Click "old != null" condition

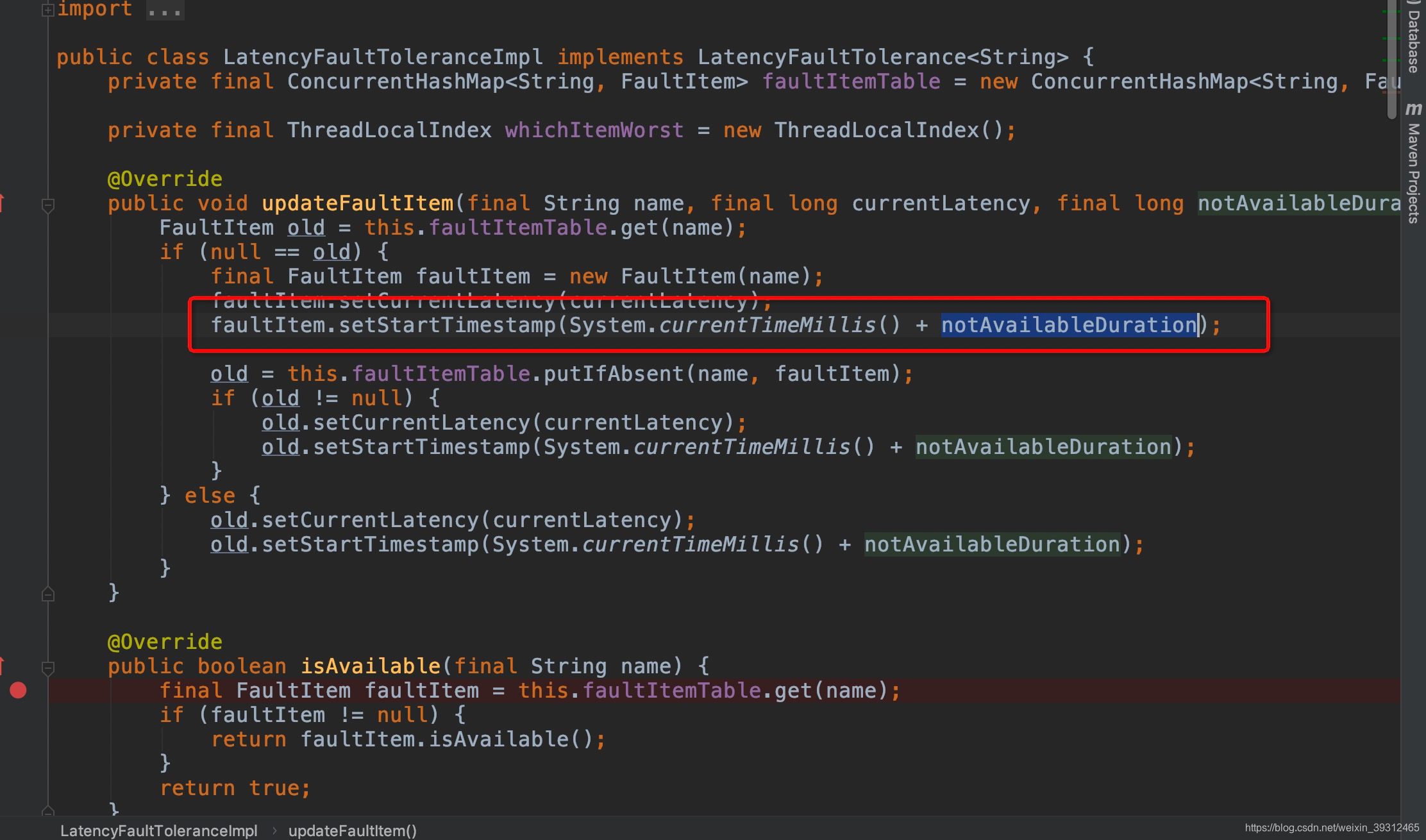pos(331,398)
